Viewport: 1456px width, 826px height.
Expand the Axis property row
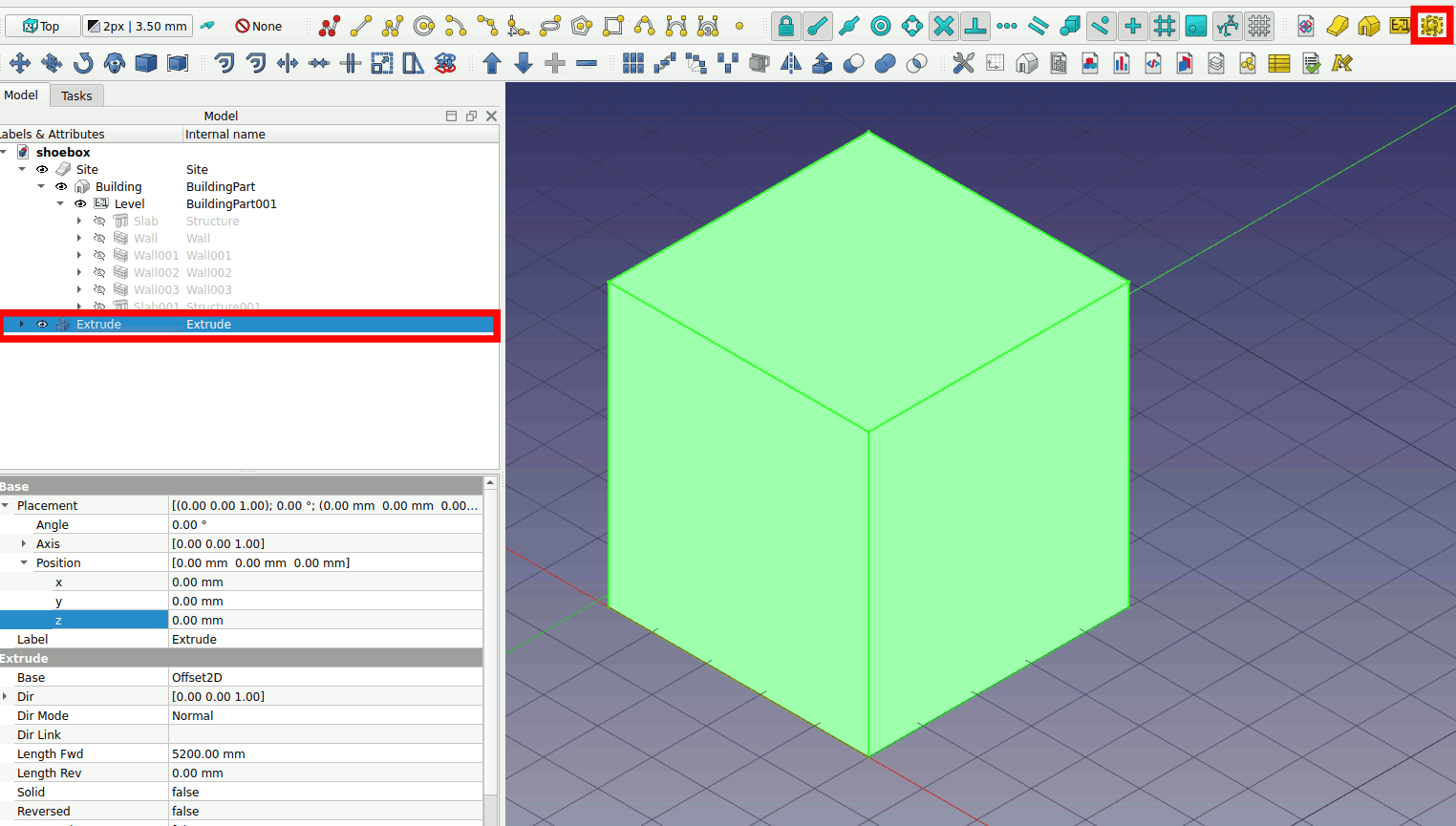pyautogui.click(x=24, y=544)
